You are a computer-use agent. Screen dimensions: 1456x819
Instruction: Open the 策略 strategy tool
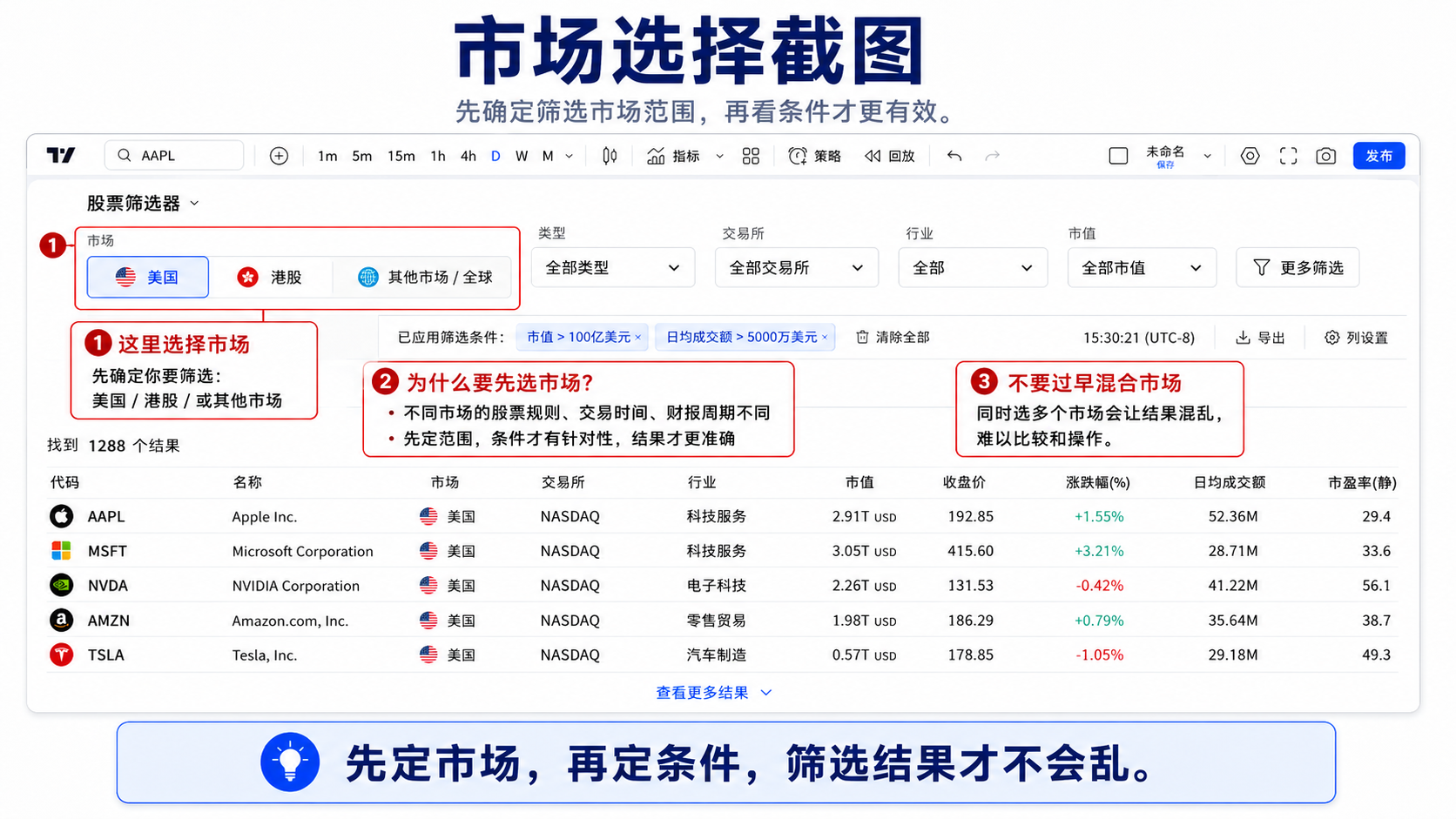click(814, 156)
